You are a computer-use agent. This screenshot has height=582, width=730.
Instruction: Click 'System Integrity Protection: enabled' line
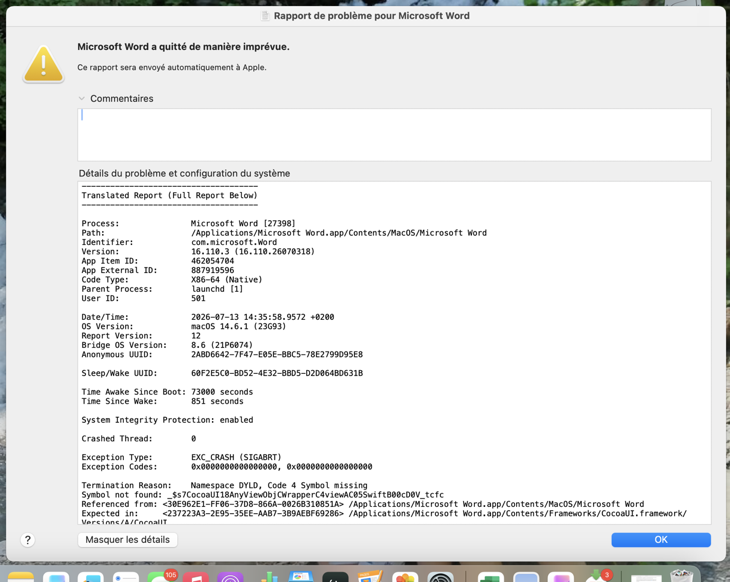(x=168, y=420)
